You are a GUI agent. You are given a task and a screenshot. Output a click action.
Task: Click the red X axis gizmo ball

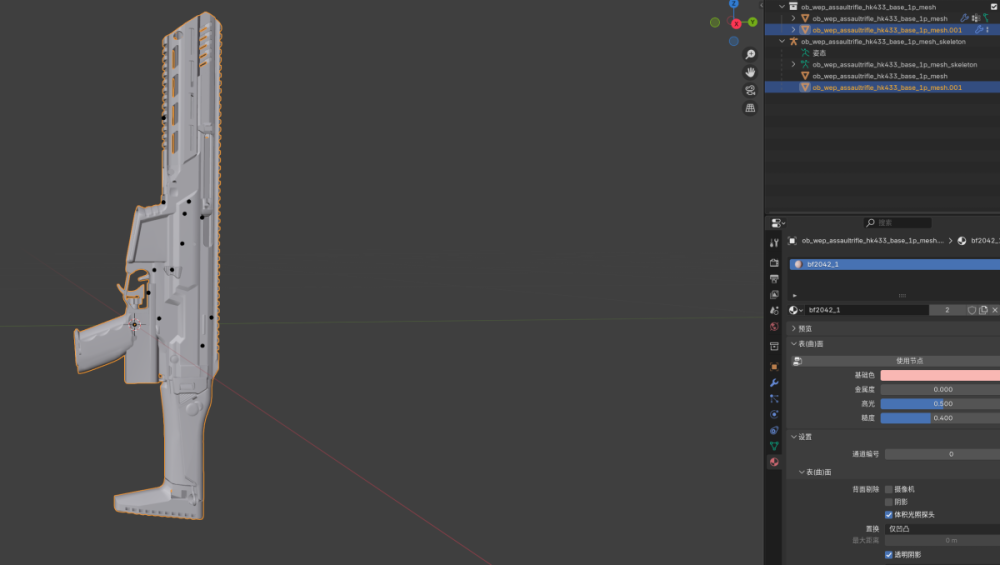click(x=736, y=24)
